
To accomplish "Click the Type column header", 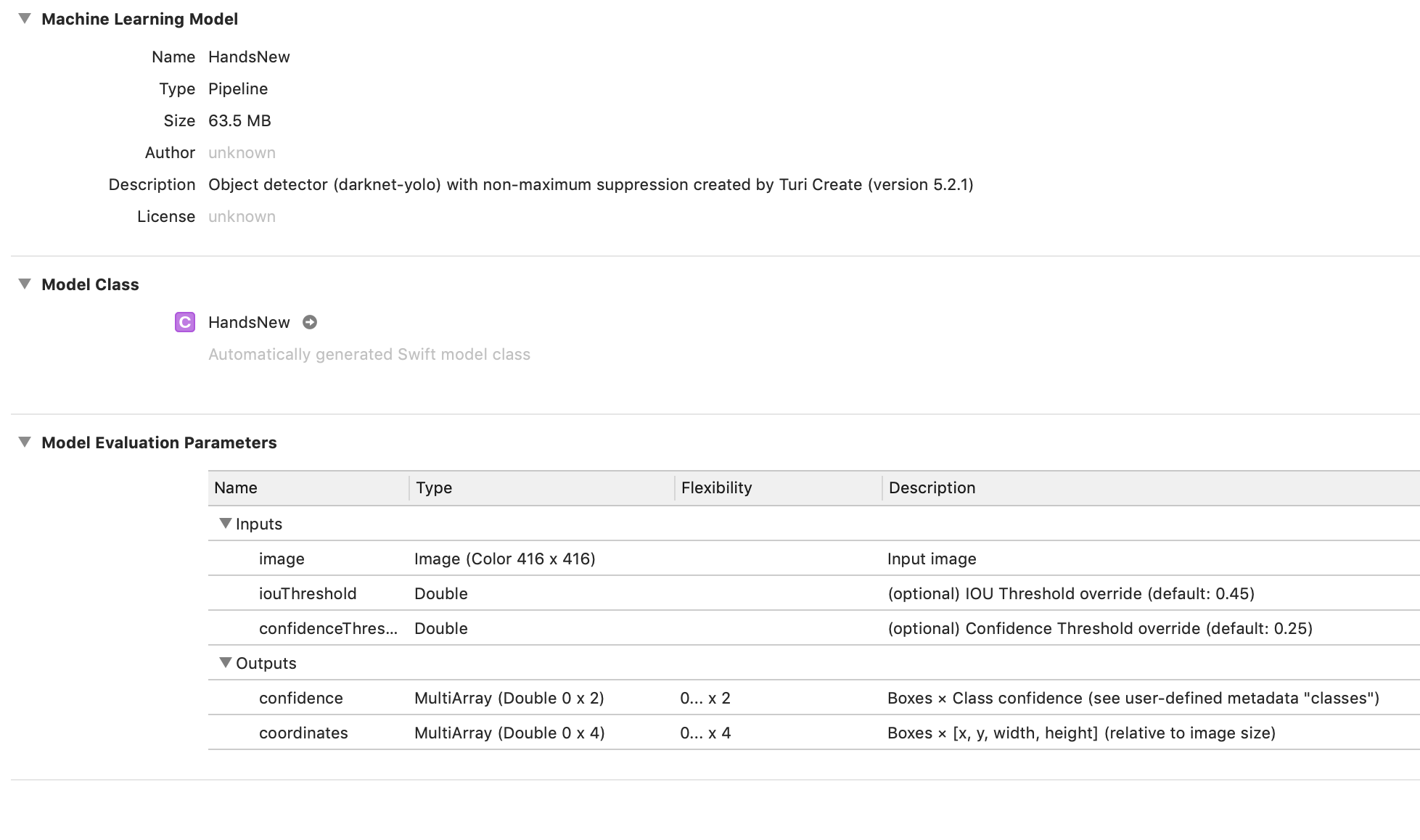I will pos(433,487).
